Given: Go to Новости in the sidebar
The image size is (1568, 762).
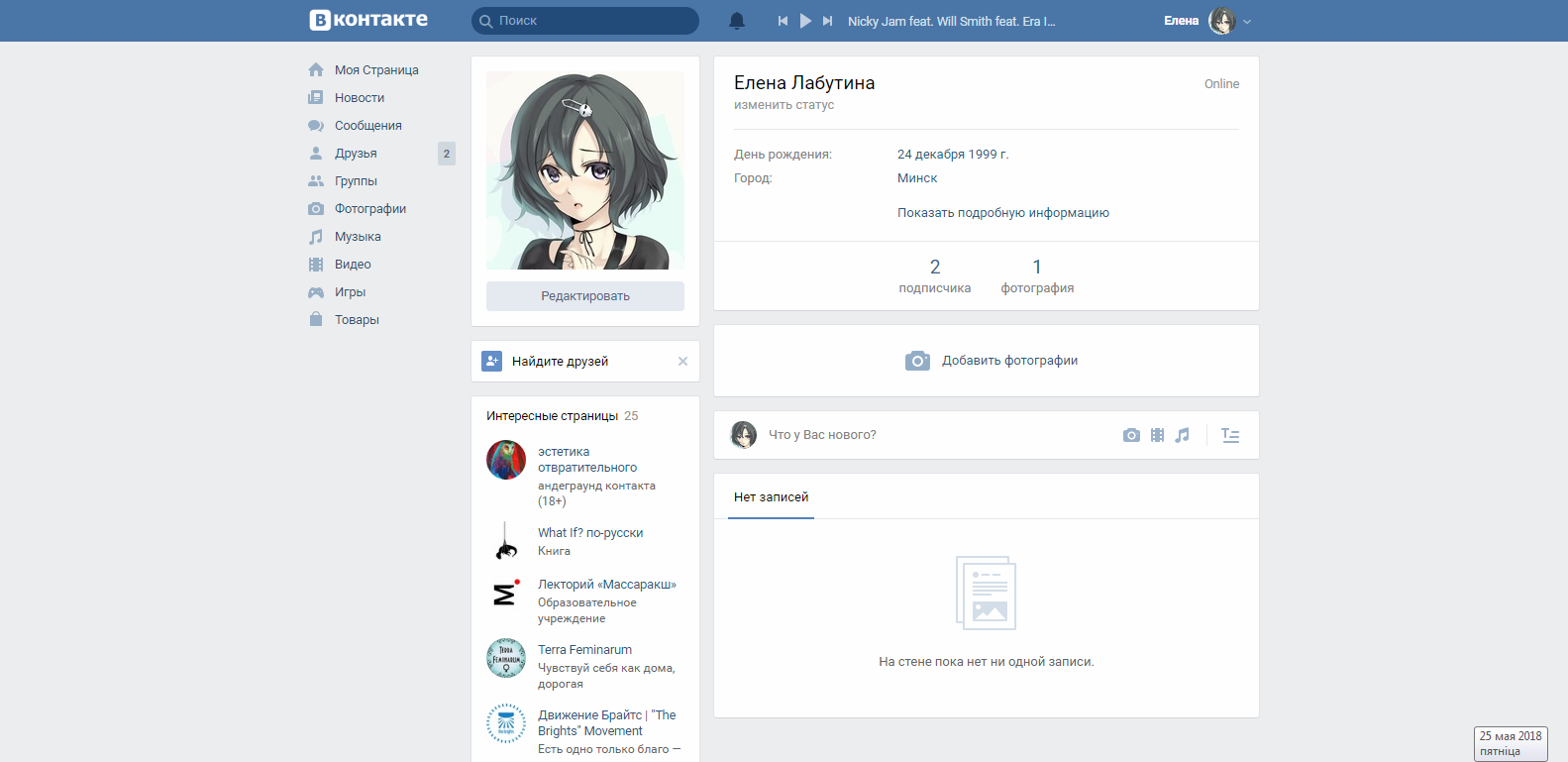Looking at the screenshot, I should point(360,98).
